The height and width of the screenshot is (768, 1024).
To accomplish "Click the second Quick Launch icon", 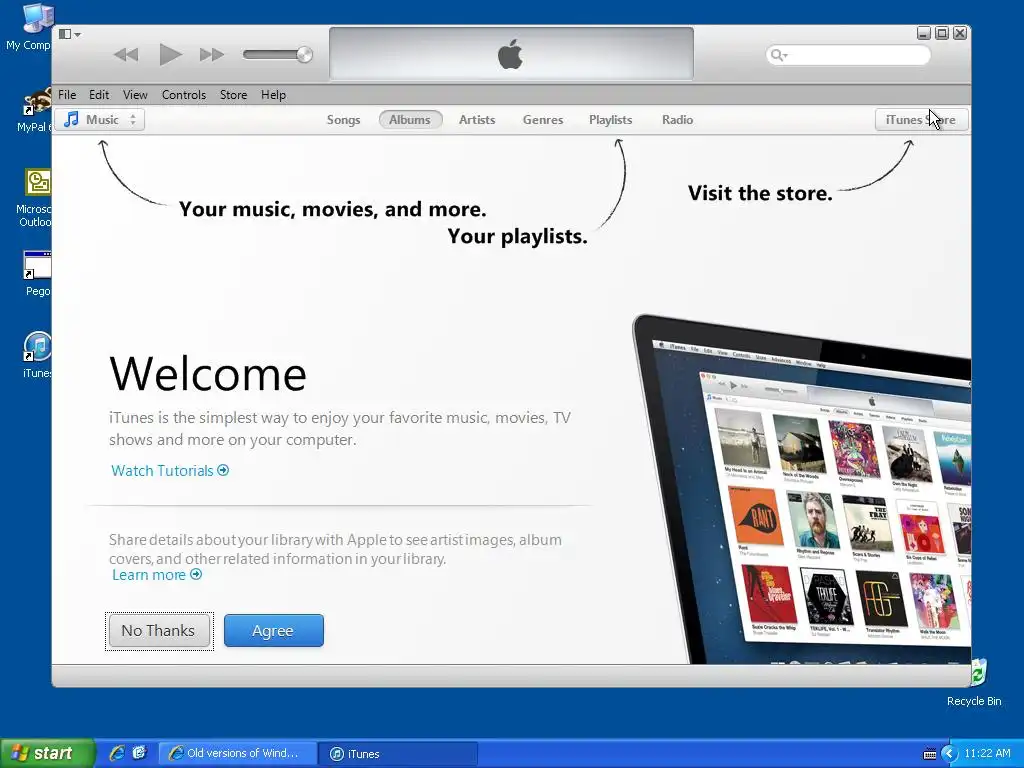I will click(139, 753).
